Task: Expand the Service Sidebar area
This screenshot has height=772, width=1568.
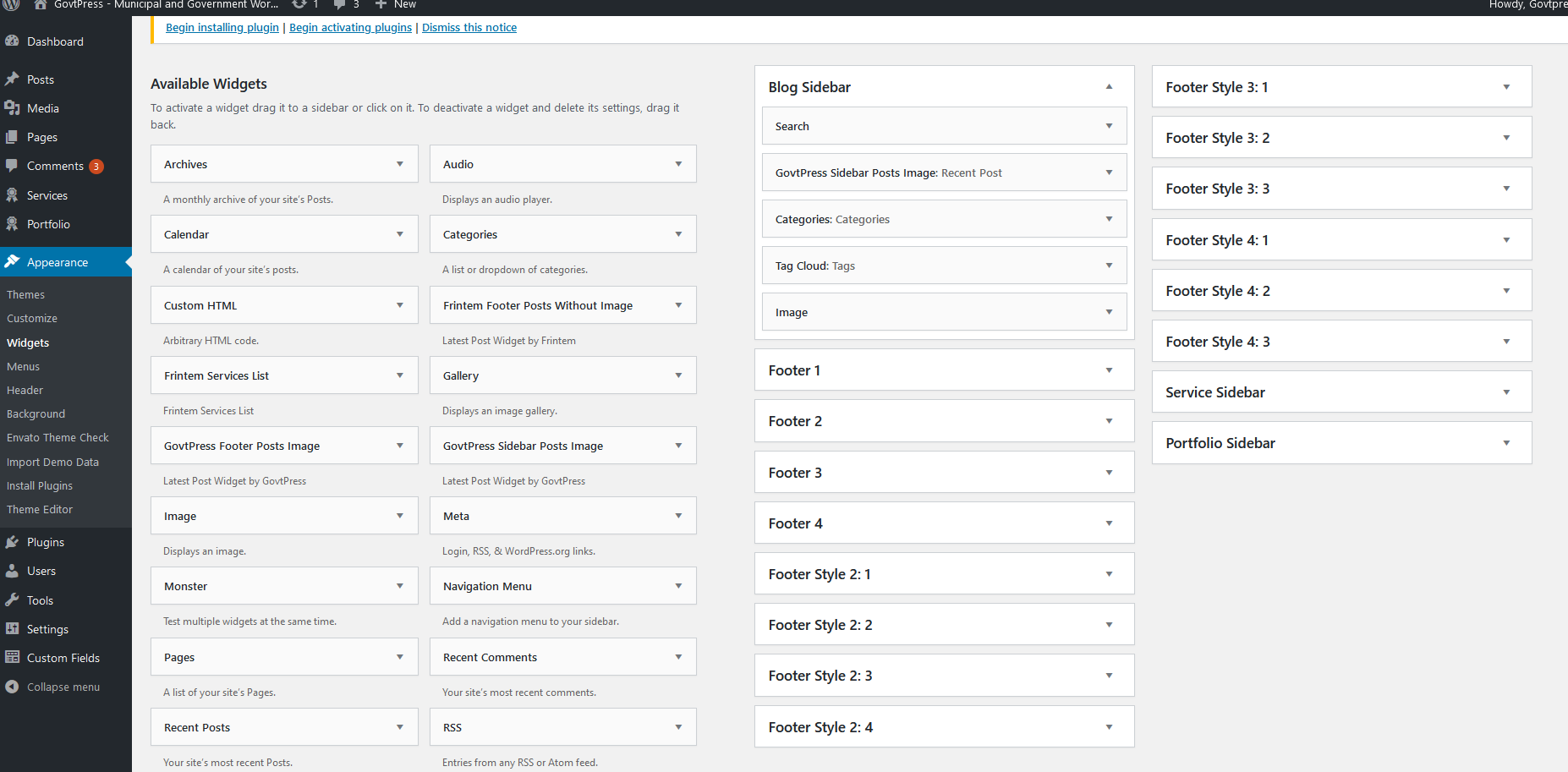Action: [1506, 392]
